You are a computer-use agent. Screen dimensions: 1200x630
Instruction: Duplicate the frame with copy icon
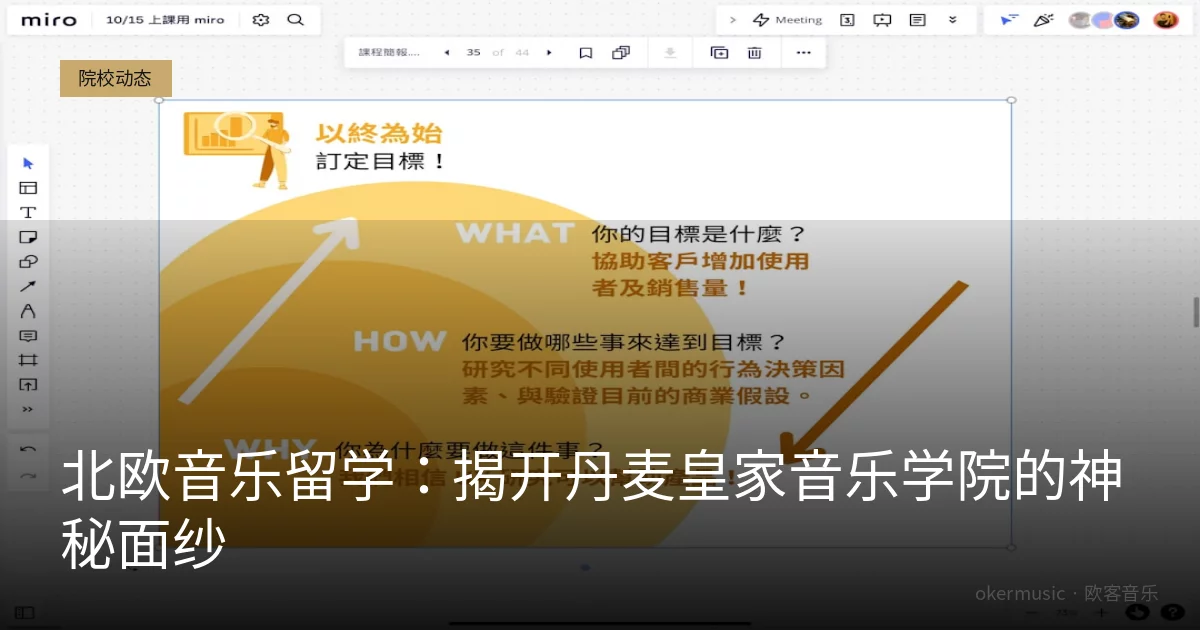point(621,53)
